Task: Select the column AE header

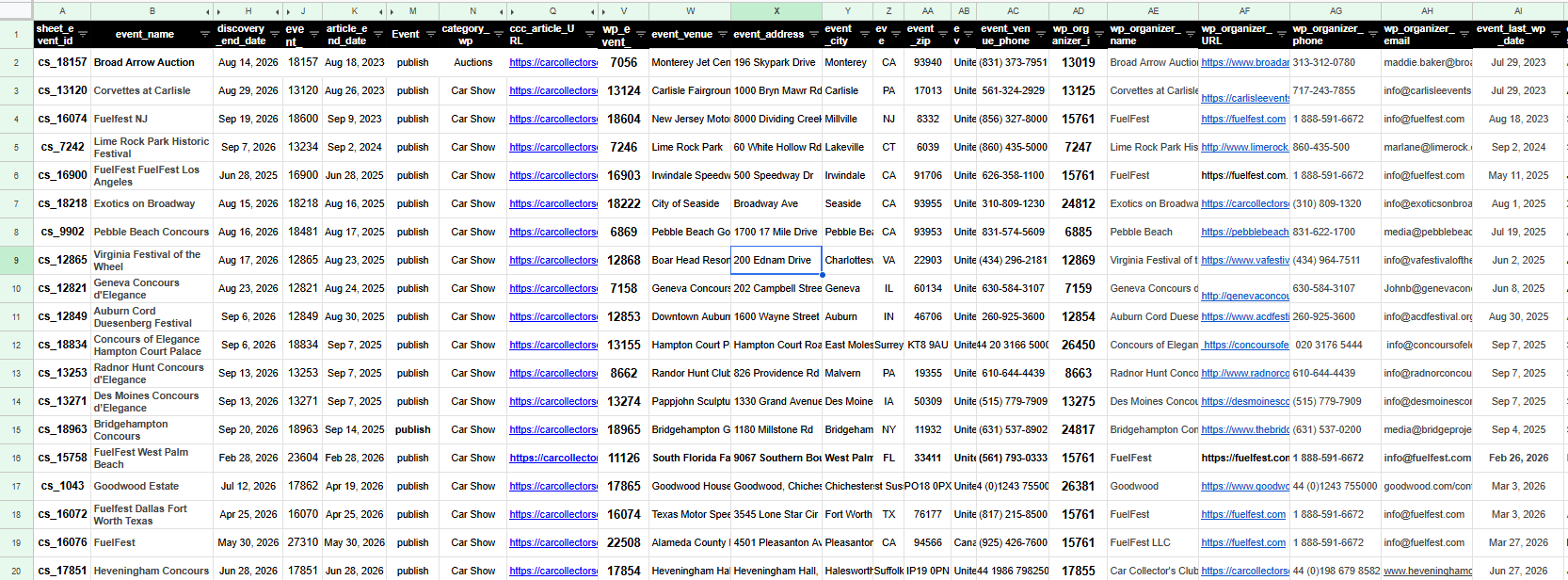Action: coord(1153,11)
